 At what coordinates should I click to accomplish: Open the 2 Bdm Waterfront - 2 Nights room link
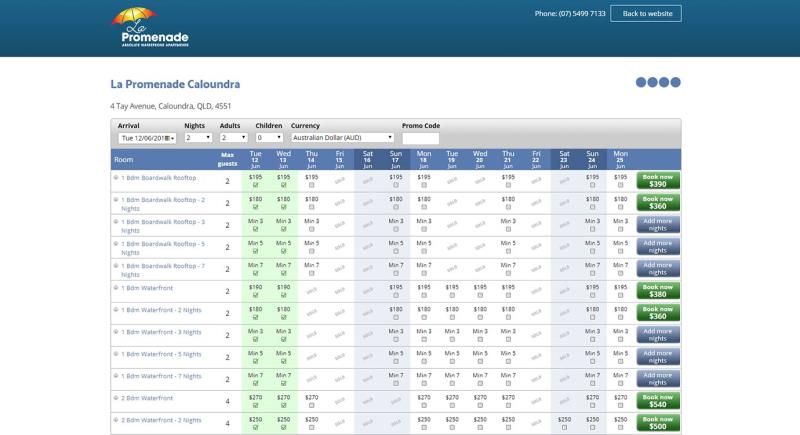[161, 420]
